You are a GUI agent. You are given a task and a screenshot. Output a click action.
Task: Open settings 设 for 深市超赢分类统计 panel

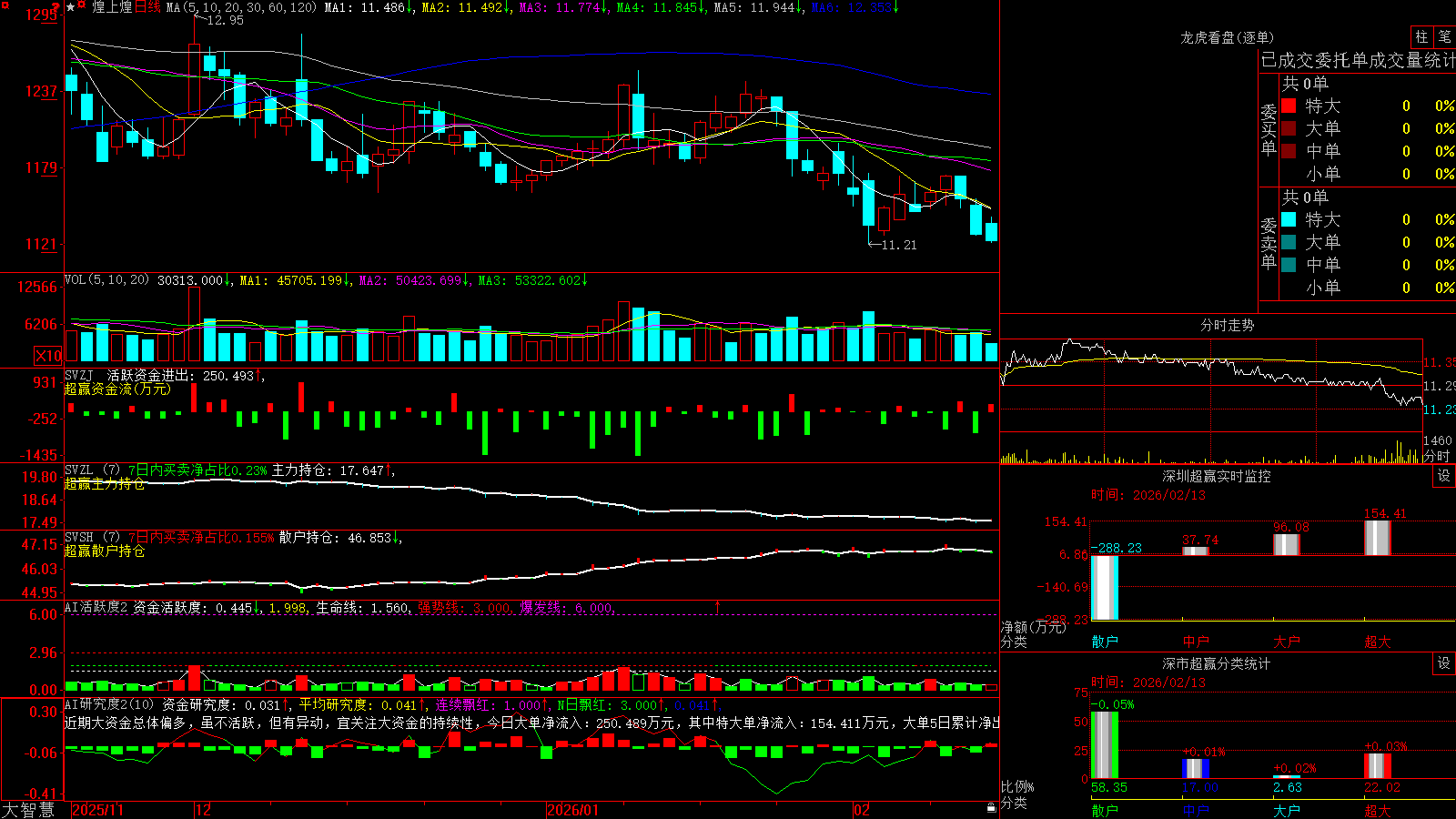(1444, 663)
